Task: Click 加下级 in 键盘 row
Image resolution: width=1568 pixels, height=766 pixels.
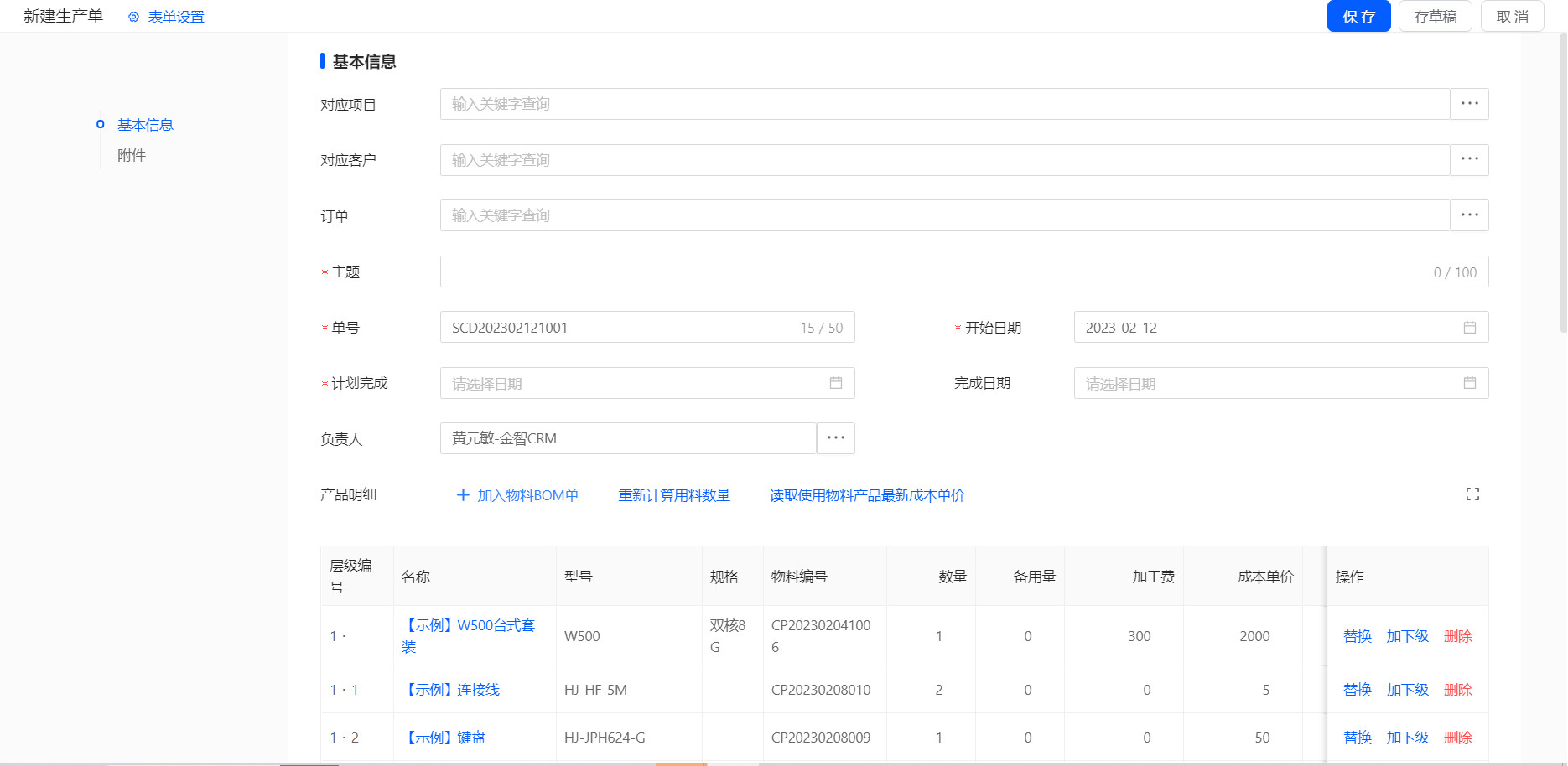Action: click(x=1407, y=738)
